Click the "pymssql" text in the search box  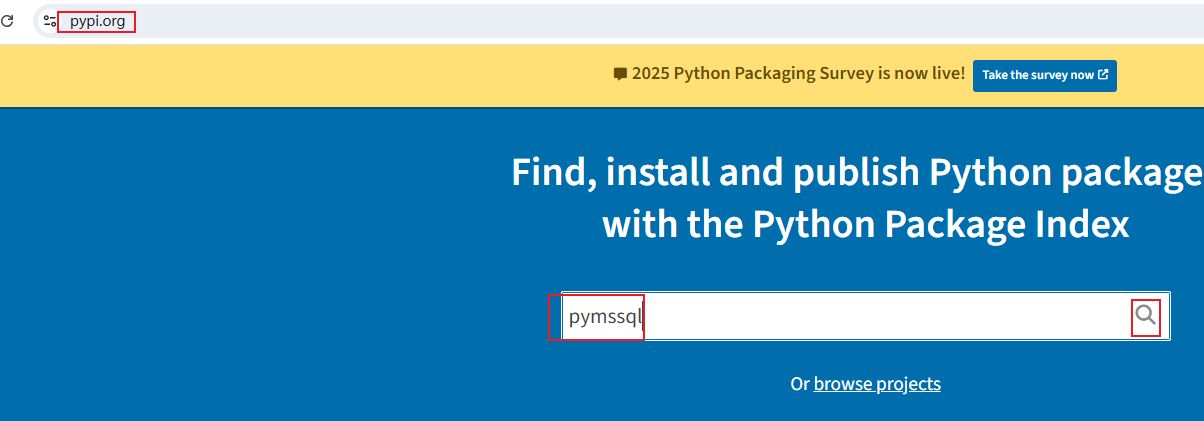pos(604,317)
